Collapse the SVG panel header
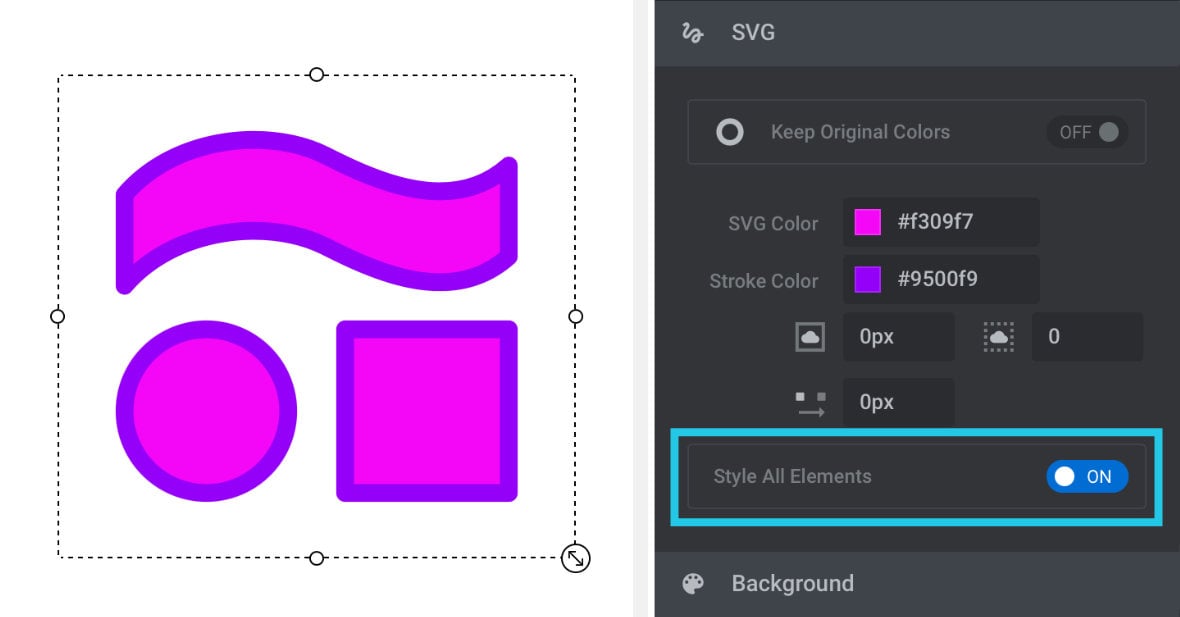 917,32
